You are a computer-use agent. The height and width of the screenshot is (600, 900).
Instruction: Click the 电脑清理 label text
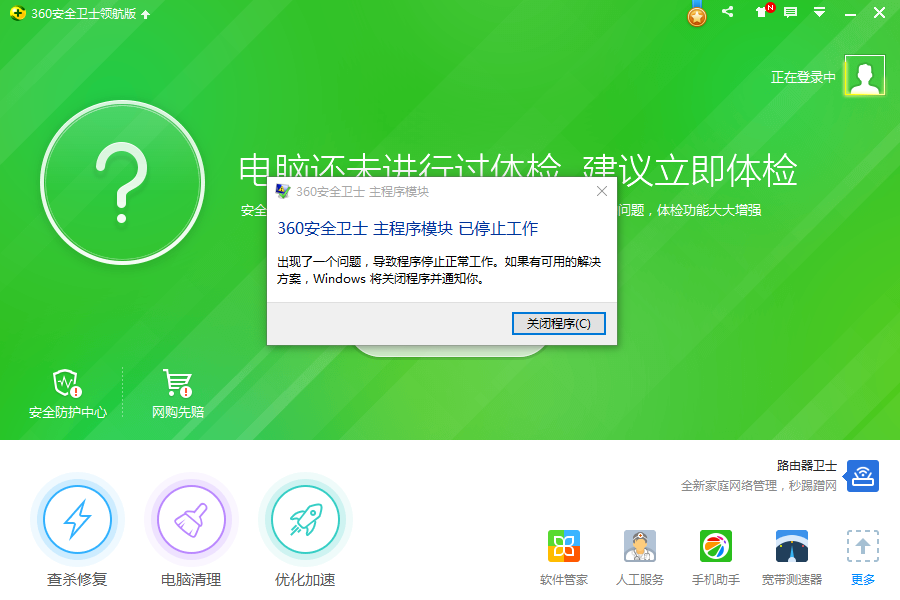pos(191,580)
